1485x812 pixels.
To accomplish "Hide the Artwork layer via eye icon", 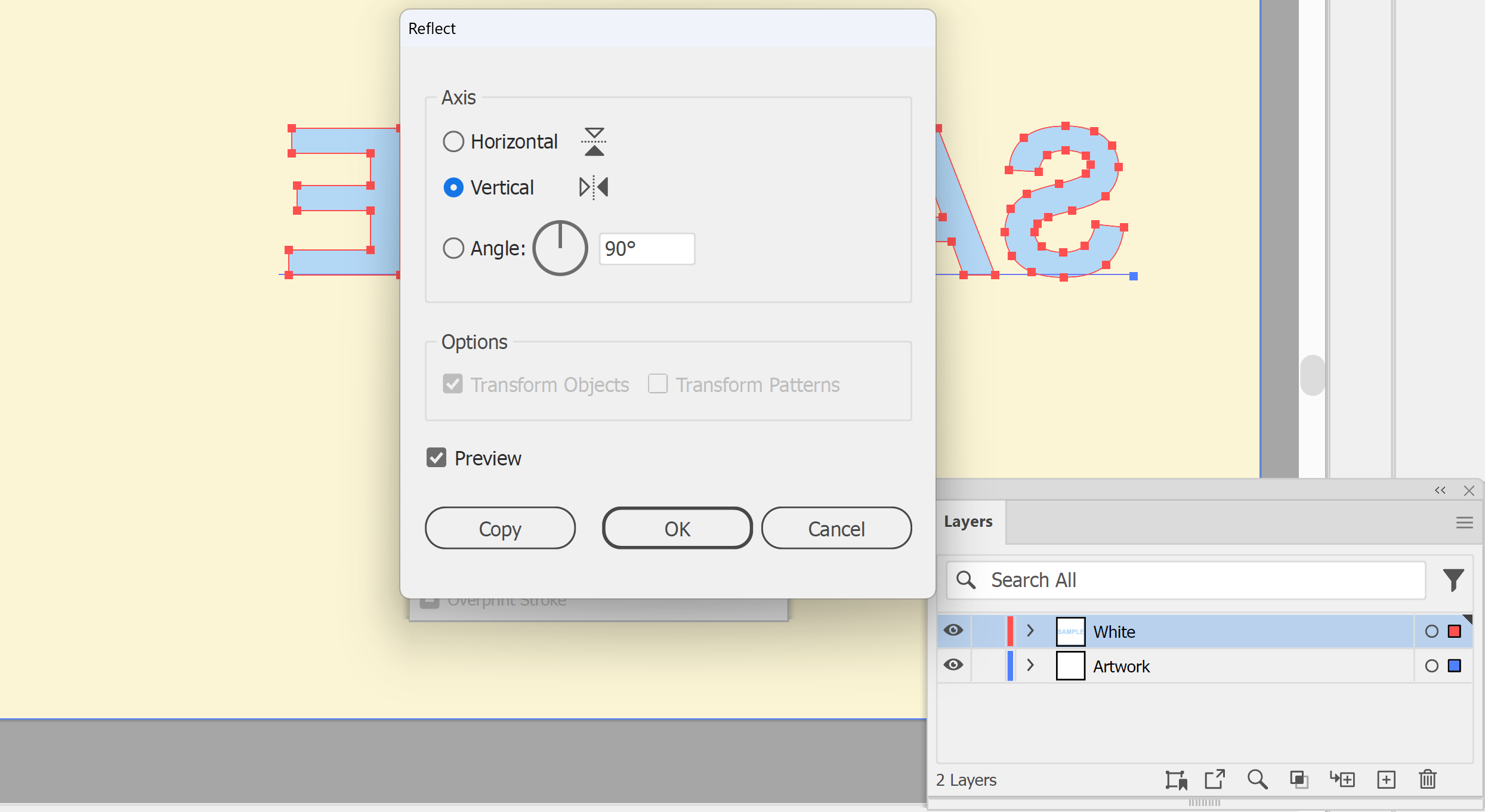I will click(x=953, y=665).
